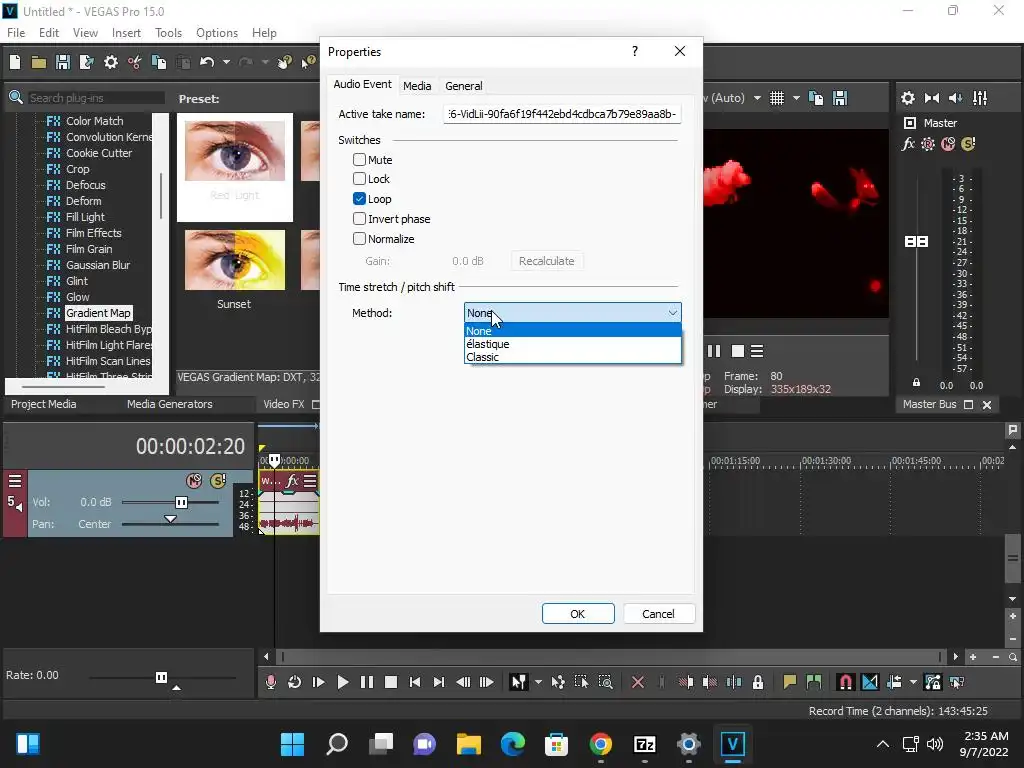Open undo history dropdown arrow
The height and width of the screenshot is (768, 1024).
226,62
